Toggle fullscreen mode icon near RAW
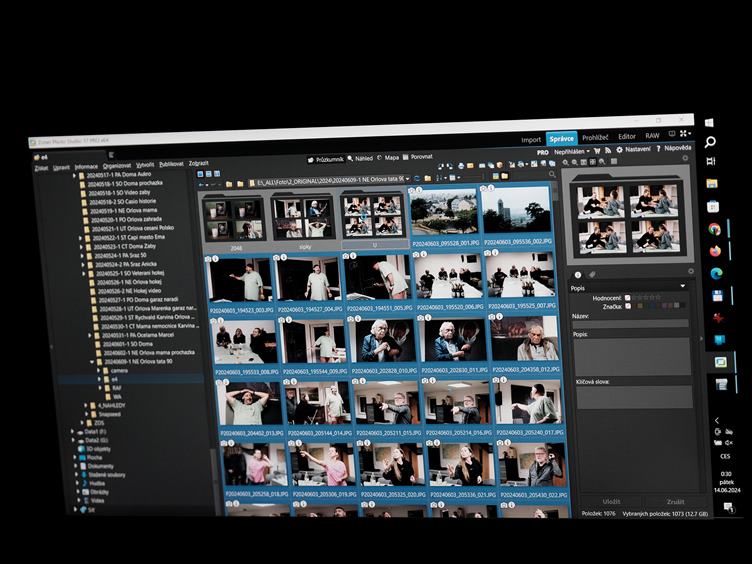Image resolution: width=752 pixels, height=564 pixels. tap(684, 133)
